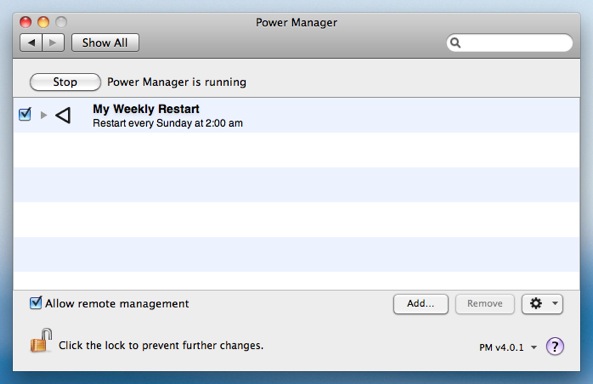Click Show All preferences
The height and width of the screenshot is (384, 593).
point(105,43)
